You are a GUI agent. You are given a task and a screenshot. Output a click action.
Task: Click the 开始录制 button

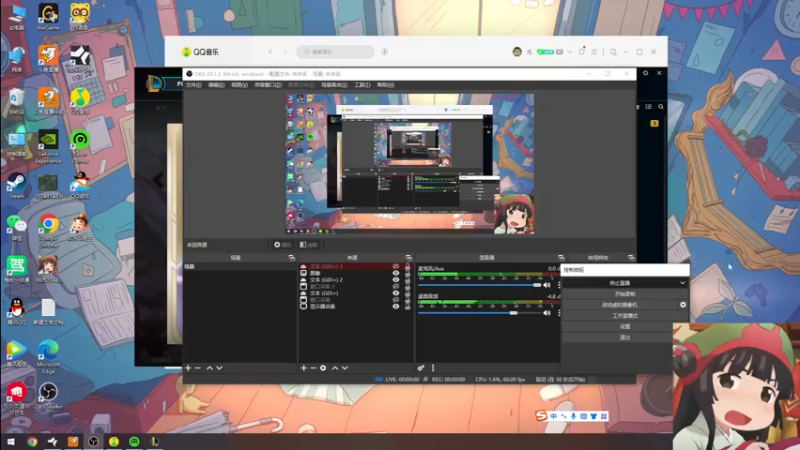coord(625,294)
